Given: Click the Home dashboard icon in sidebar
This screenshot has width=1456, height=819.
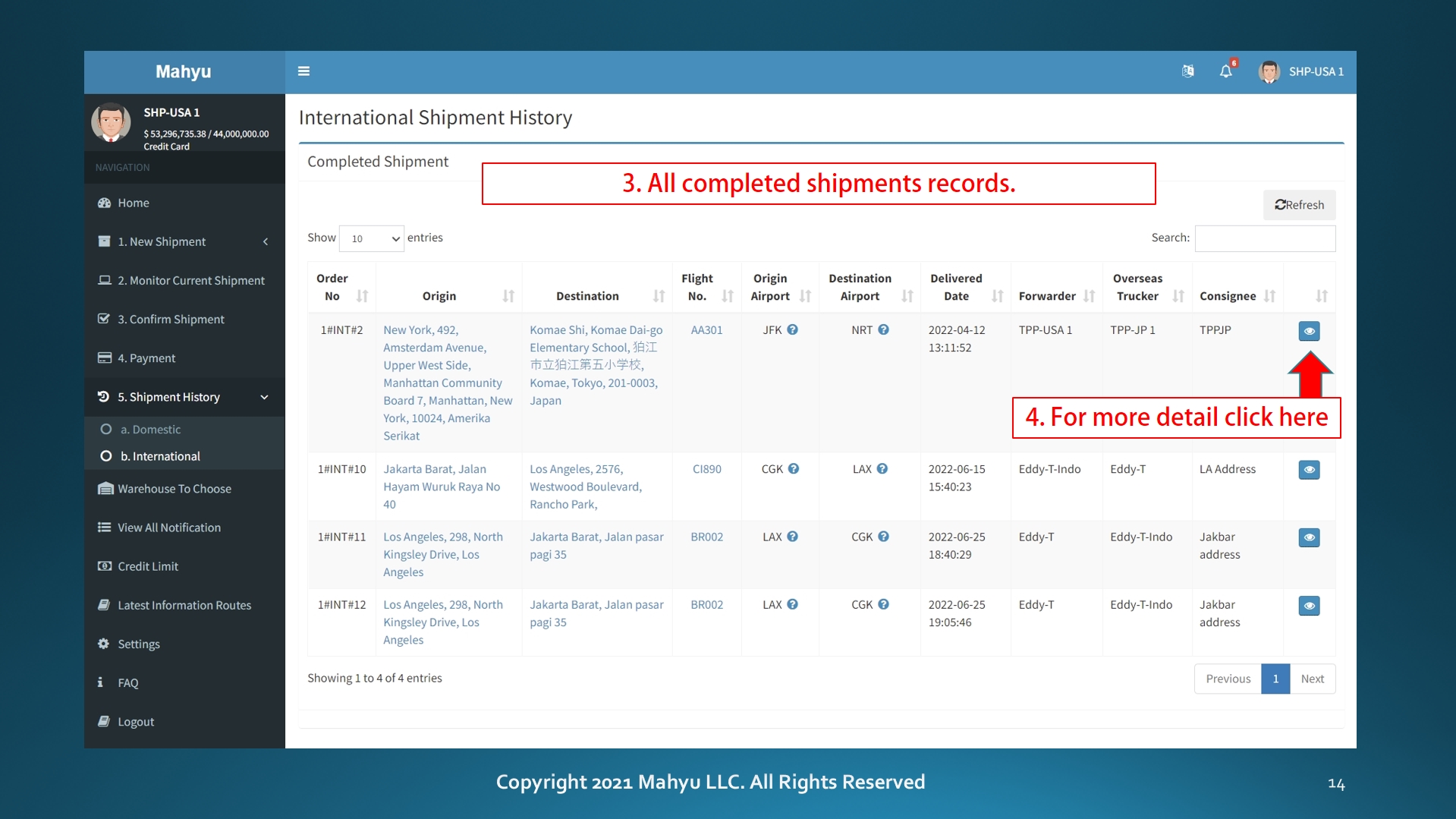Looking at the screenshot, I should tap(105, 203).
